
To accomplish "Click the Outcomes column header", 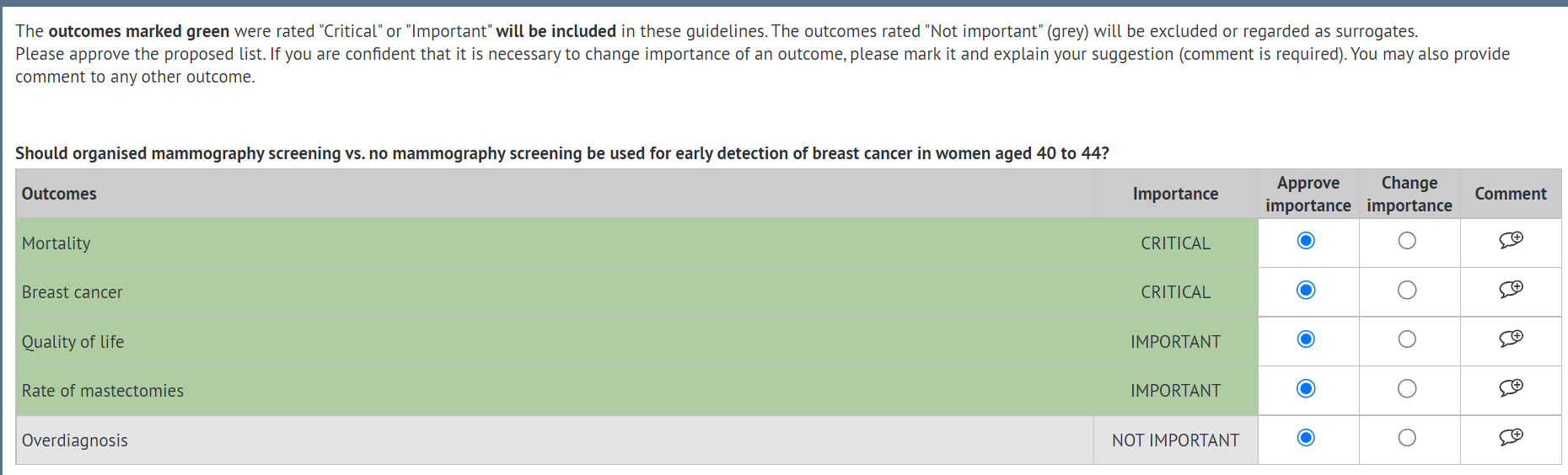I will [59, 194].
